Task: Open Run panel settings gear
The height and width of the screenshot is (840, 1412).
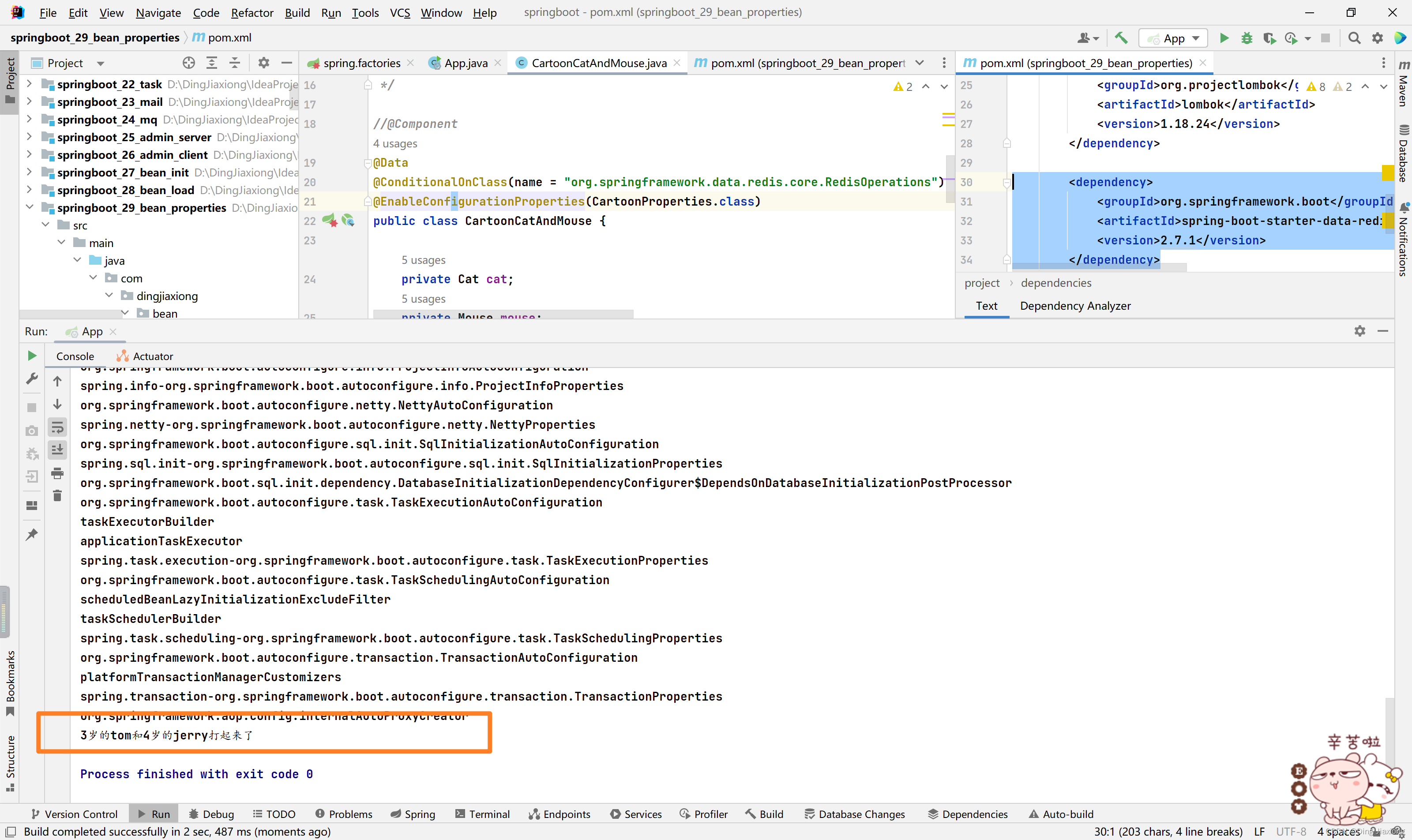Action: click(x=1360, y=331)
